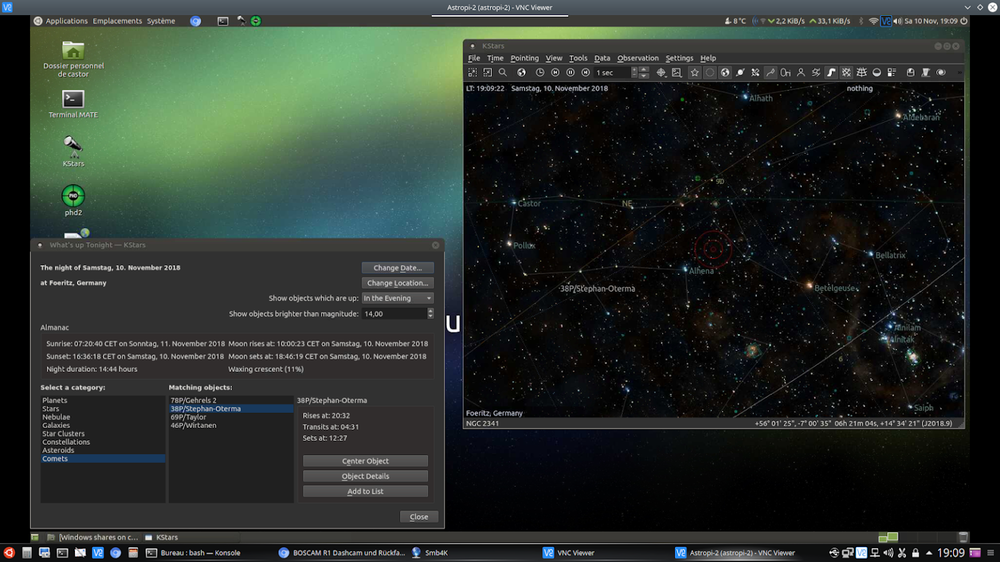Select Asteroids in the category list

point(58,450)
